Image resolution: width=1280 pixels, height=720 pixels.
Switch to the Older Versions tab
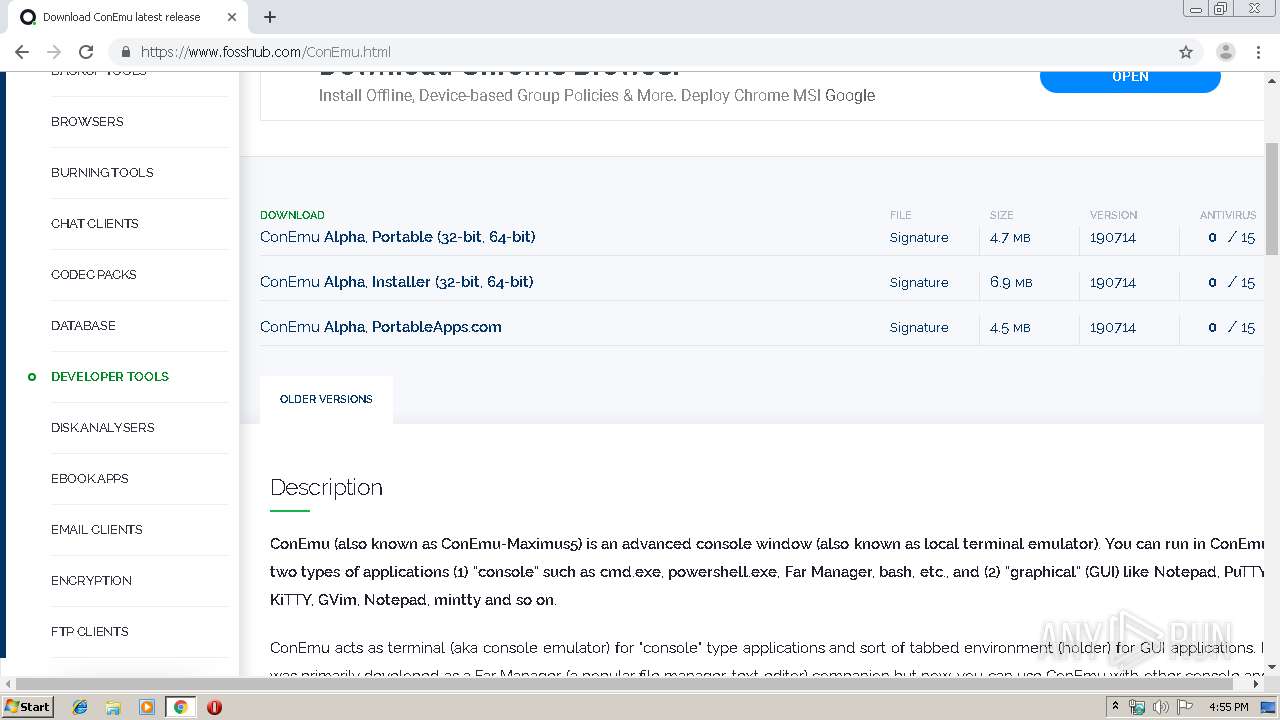click(326, 399)
